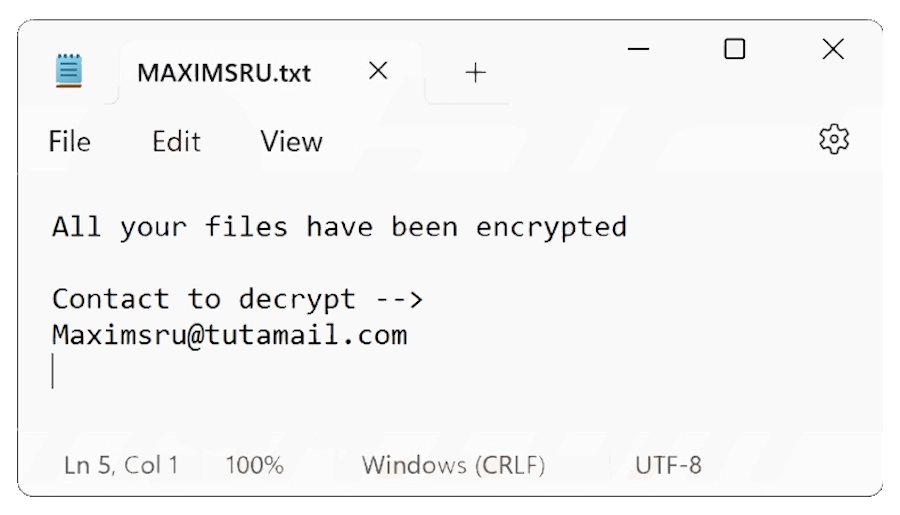Click the Maximsru@tutamail.com email text
The width and height of the screenshot is (900, 515).
click(229, 335)
